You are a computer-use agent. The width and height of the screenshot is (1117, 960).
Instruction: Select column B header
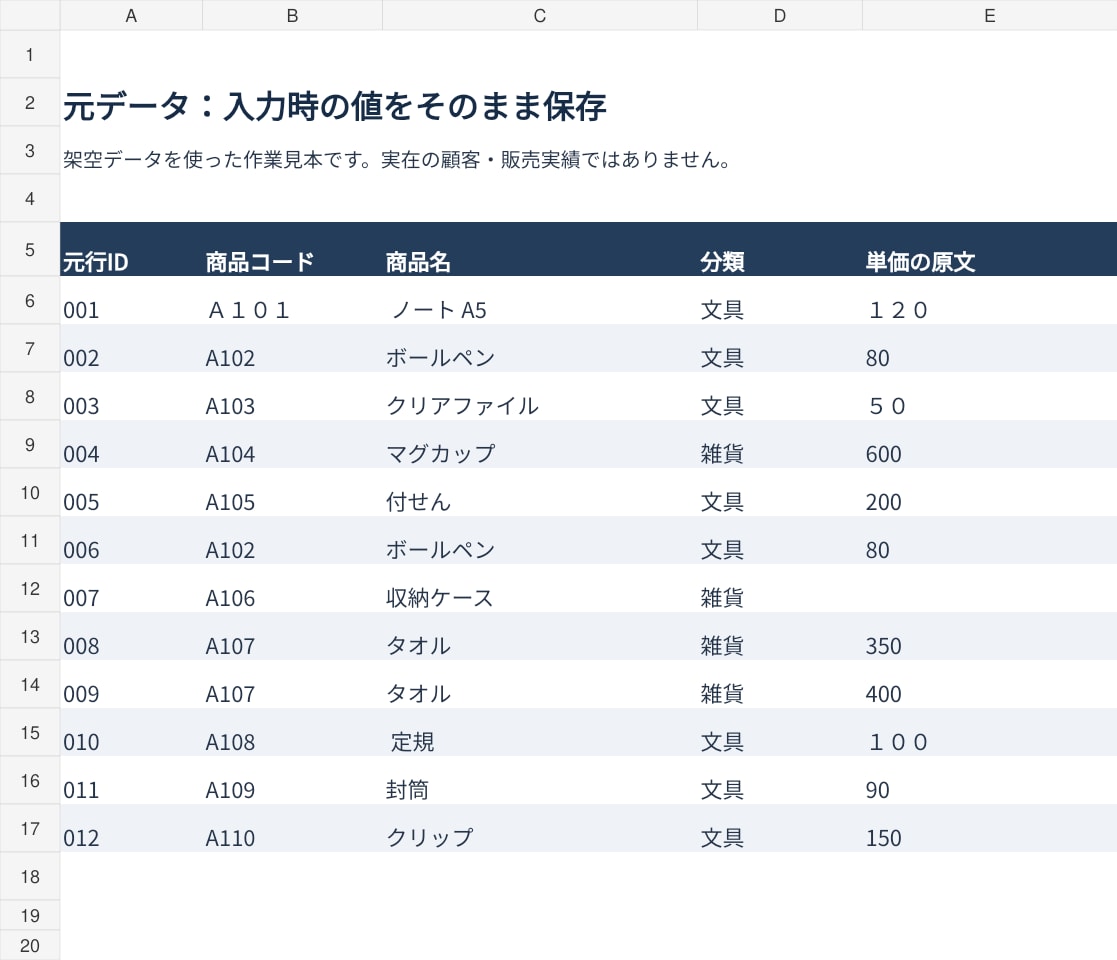coord(292,15)
